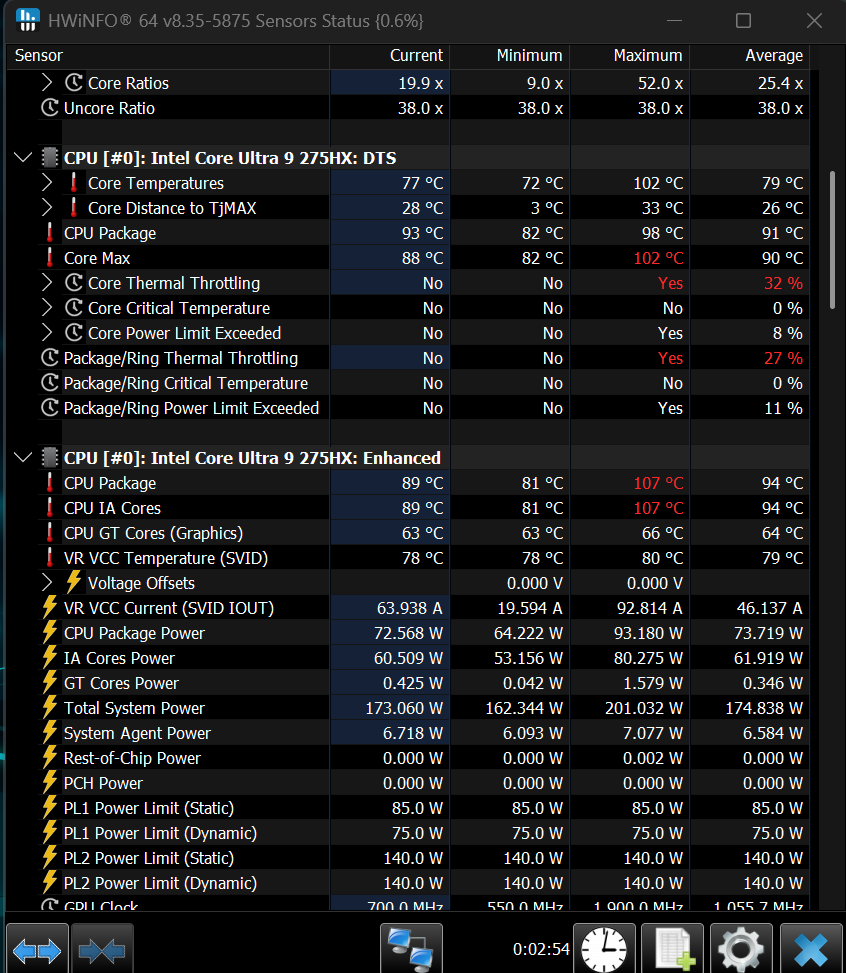Click the expand columns arrows button
The height and width of the screenshot is (973, 846).
click(37, 949)
